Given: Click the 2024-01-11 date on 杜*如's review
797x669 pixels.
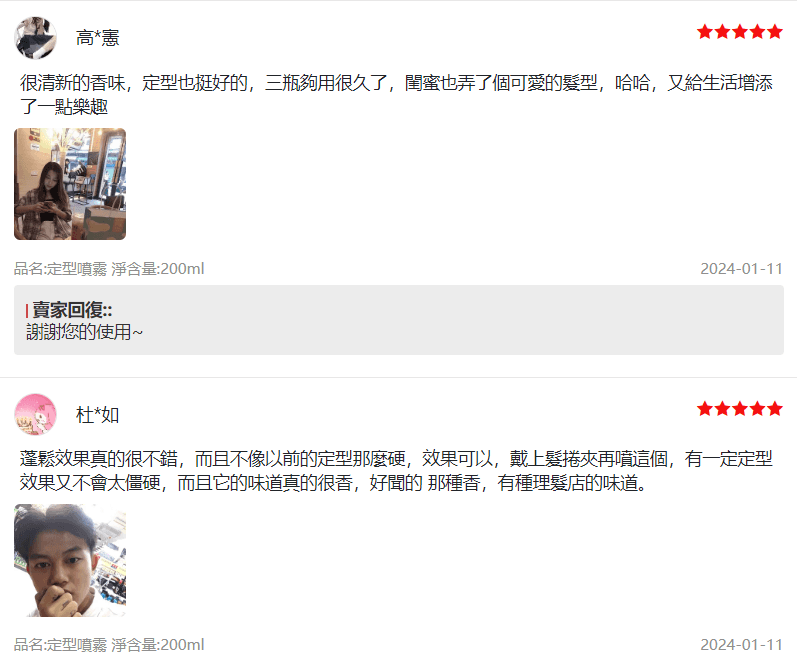Looking at the screenshot, I should click(742, 645).
